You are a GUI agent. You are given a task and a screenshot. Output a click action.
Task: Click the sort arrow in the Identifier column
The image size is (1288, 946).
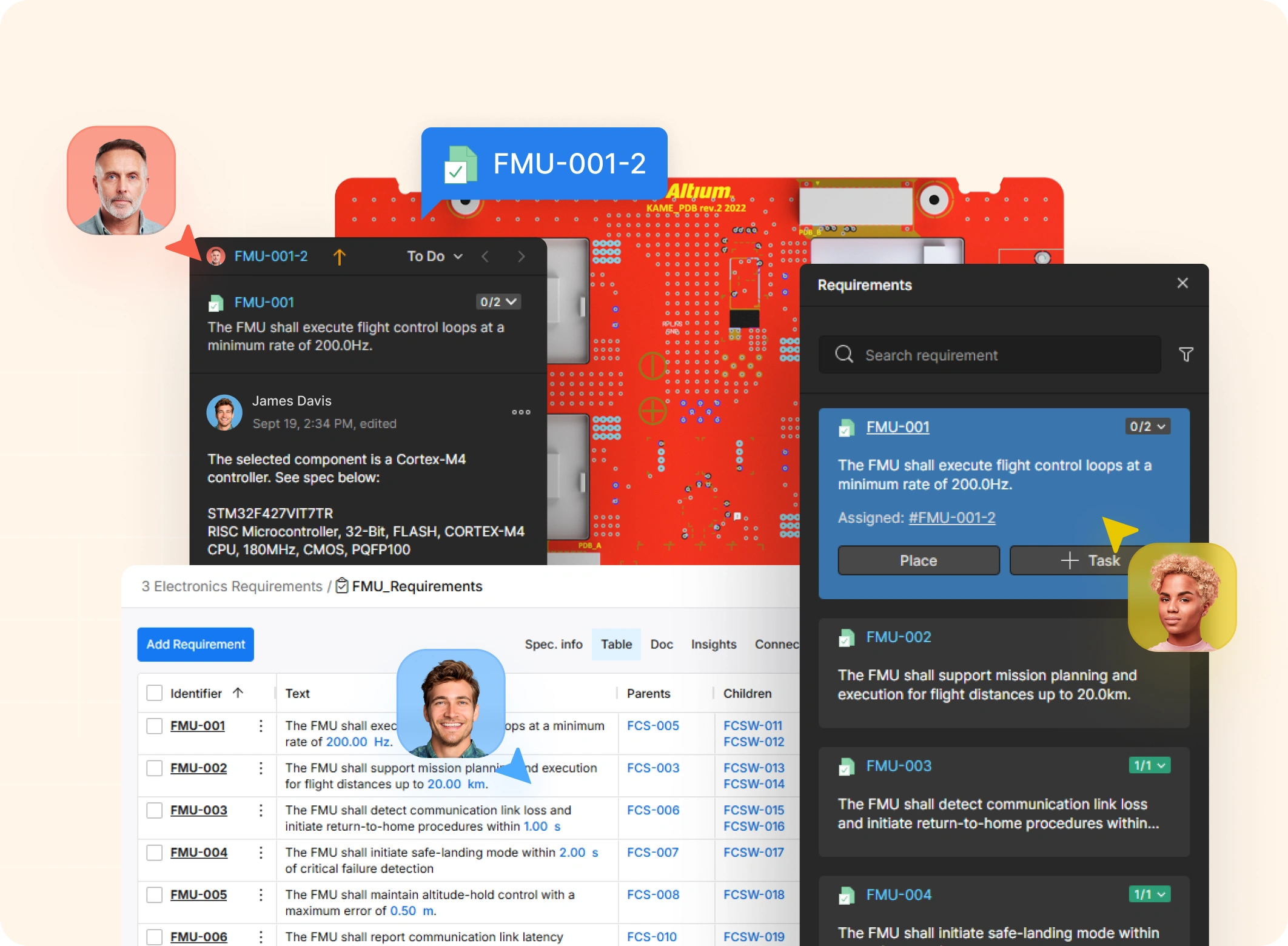click(x=238, y=693)
